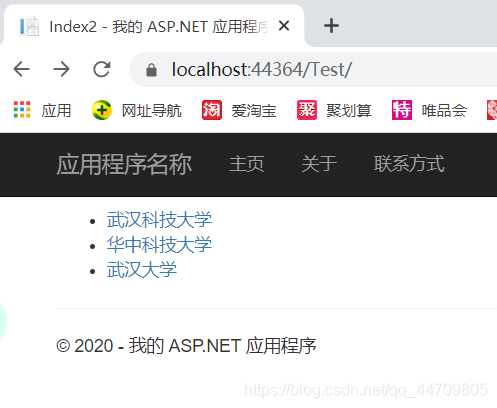Screen dimensions: 497x408
Task: Click the page favicon on the tab
Action: click(x=29, y=26)
